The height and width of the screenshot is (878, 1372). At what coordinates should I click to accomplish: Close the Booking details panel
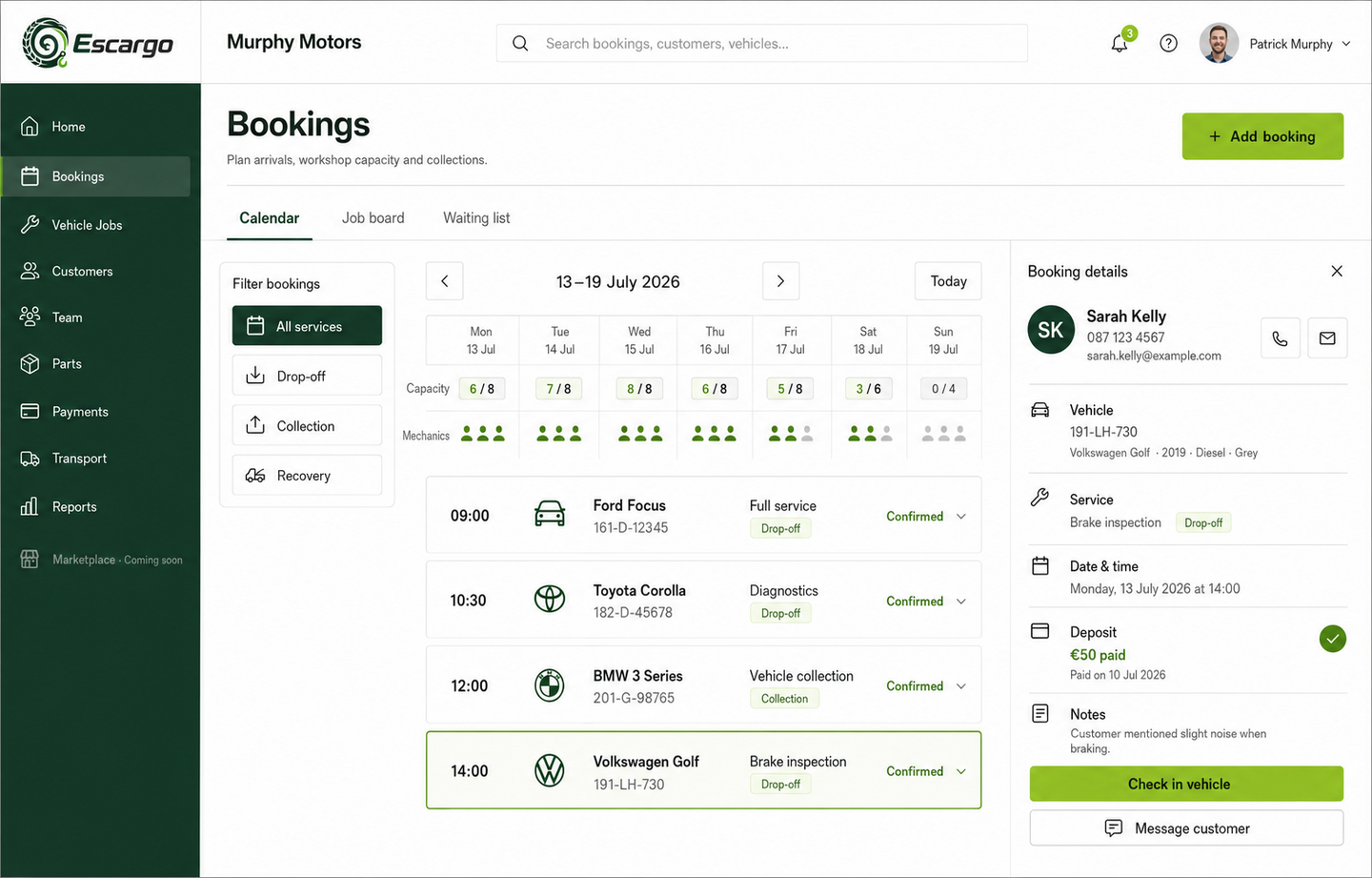pos(1337,272)
